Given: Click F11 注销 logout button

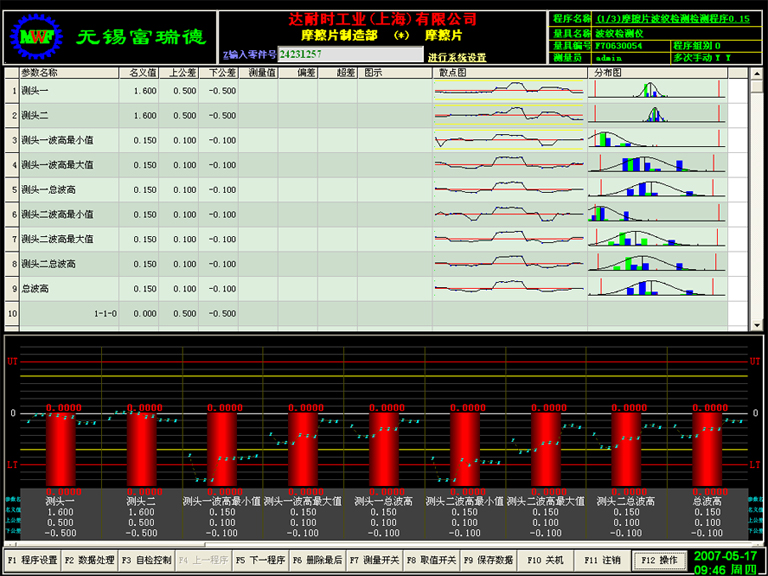Looking at the screenshot, I should pyautogui.click(x=603, y=560).
